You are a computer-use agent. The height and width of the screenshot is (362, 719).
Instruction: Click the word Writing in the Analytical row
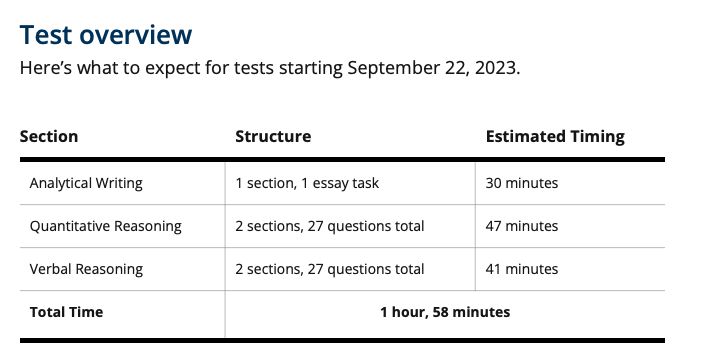(119, 183)
